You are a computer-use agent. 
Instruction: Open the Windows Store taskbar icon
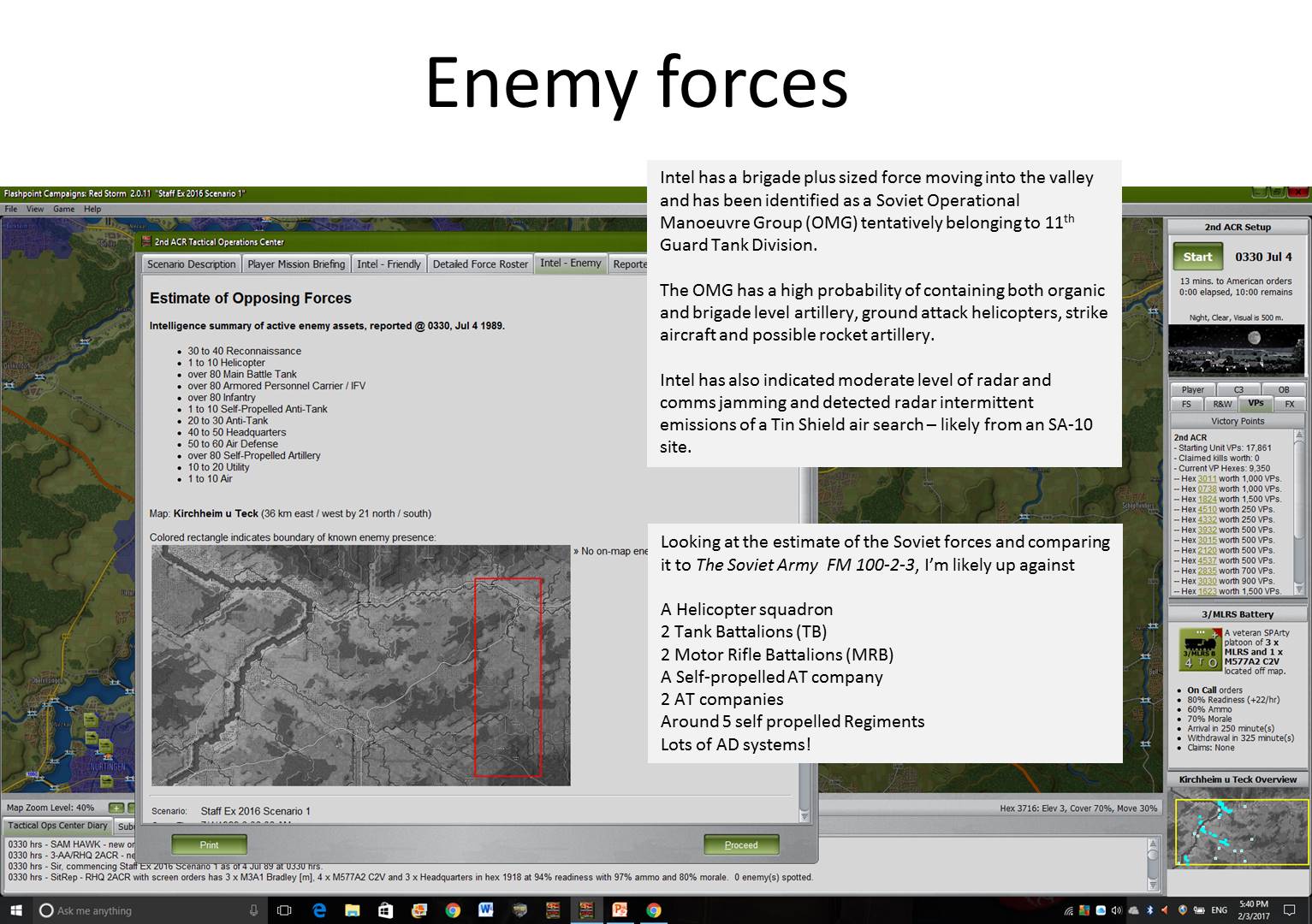point(386,910)
